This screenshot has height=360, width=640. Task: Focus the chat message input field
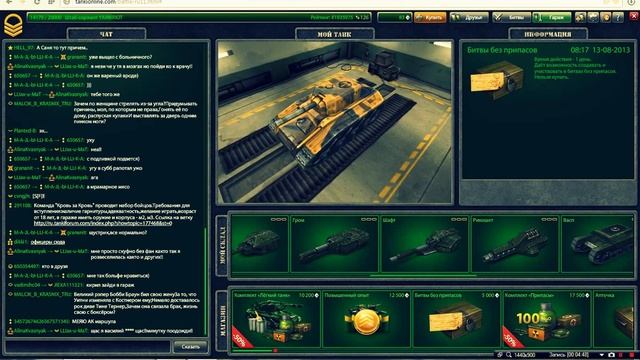click(88, 347)
